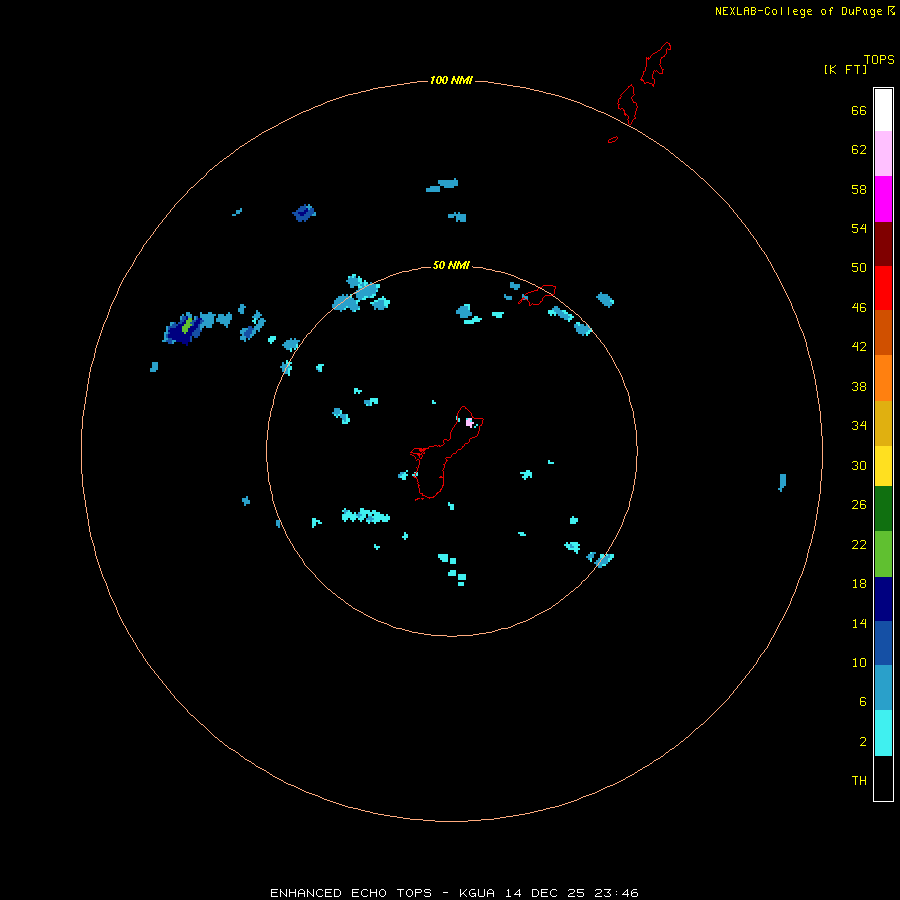This screenshot has width=900, height=900.
Task: Click the red outlined island on 50 NMI ring
Action: (538, 295)
